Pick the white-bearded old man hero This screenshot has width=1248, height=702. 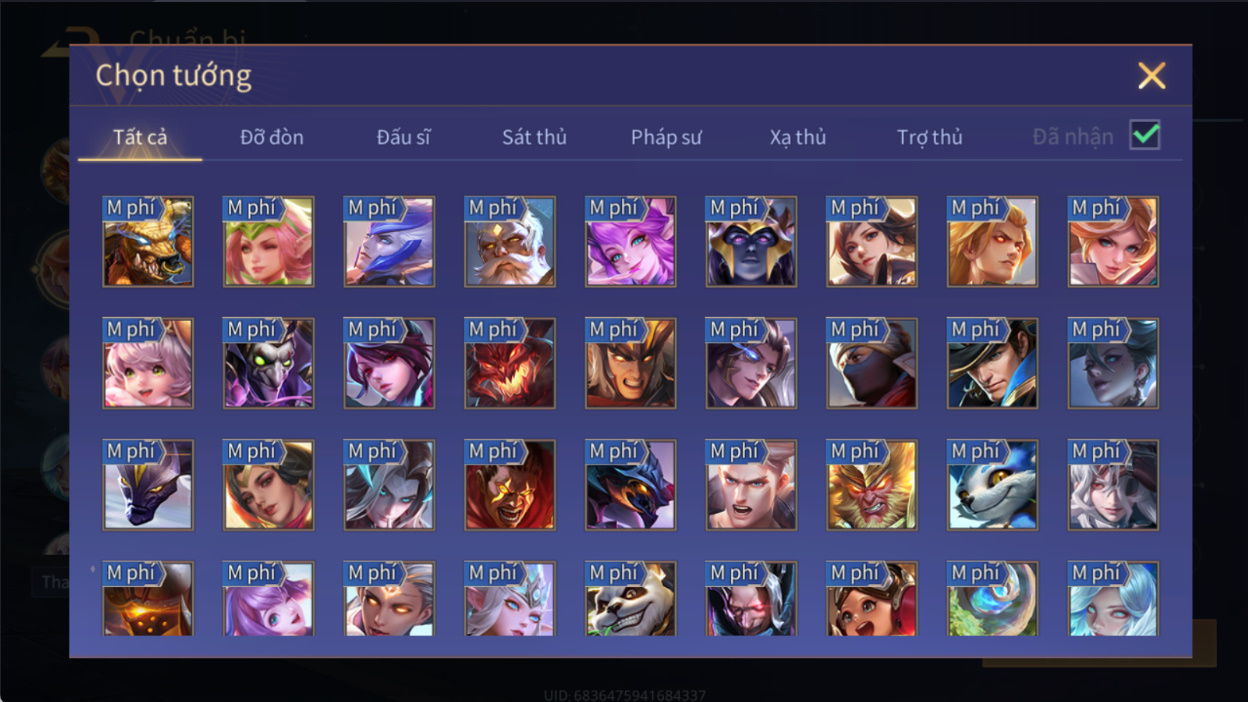point(510,242)
